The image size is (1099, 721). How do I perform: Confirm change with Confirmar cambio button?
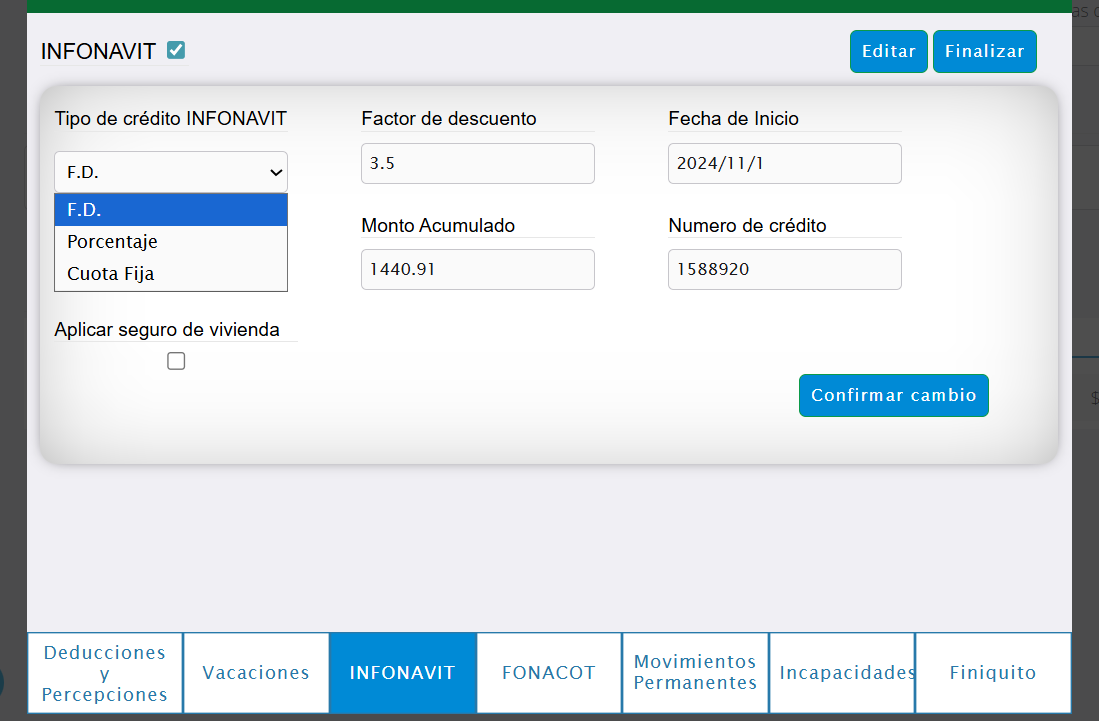click(x=893, y=395)
